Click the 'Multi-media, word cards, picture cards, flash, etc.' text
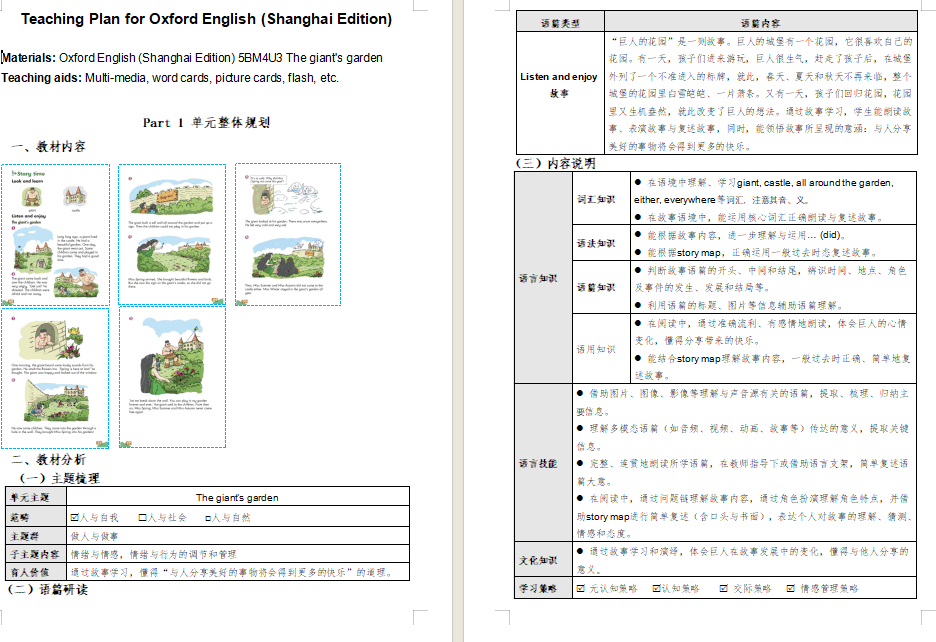 (212, 78)
